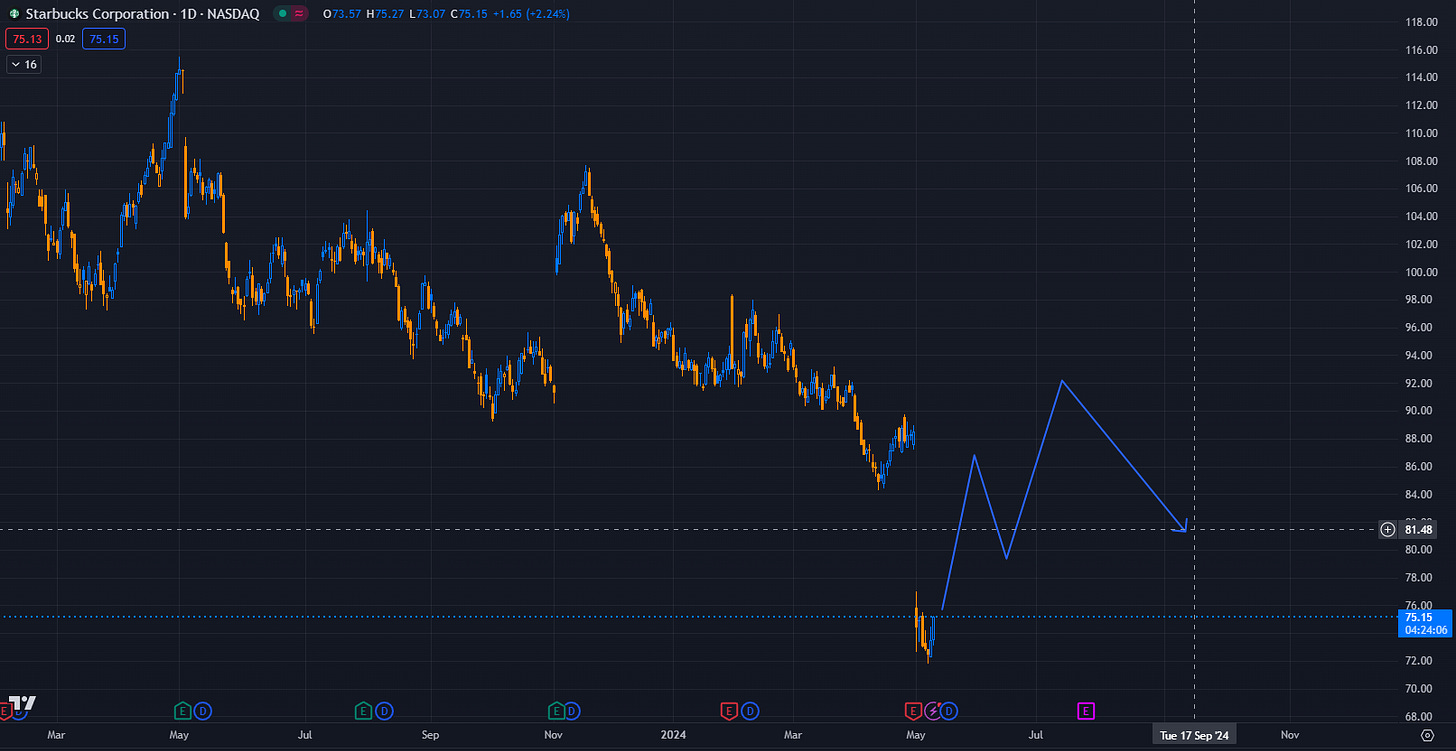Click the green earnings marker of May 2023

(x=182, y=711)
